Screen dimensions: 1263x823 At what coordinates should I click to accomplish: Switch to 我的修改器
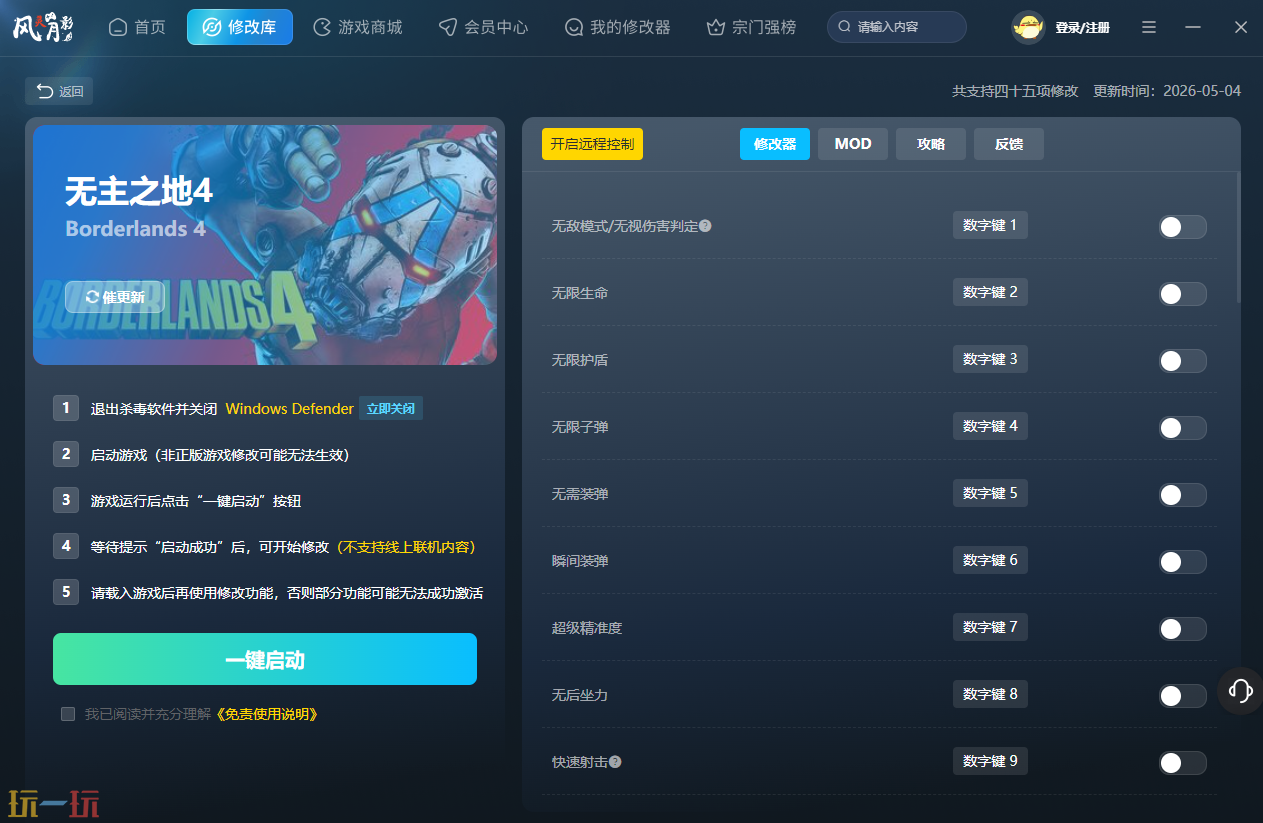(x=618, y=27)
